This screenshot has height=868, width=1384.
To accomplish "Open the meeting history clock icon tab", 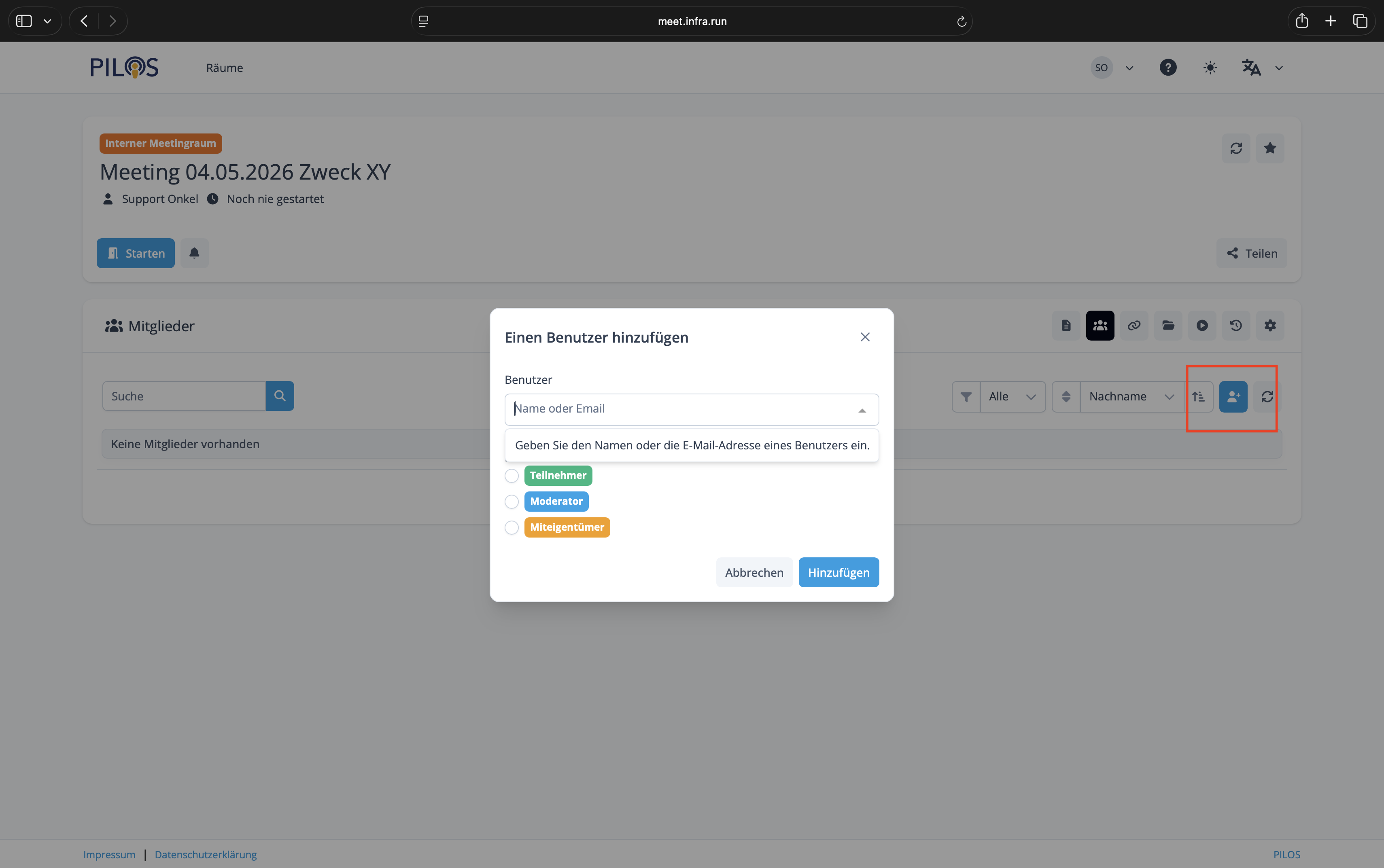I will (1236, 326).
